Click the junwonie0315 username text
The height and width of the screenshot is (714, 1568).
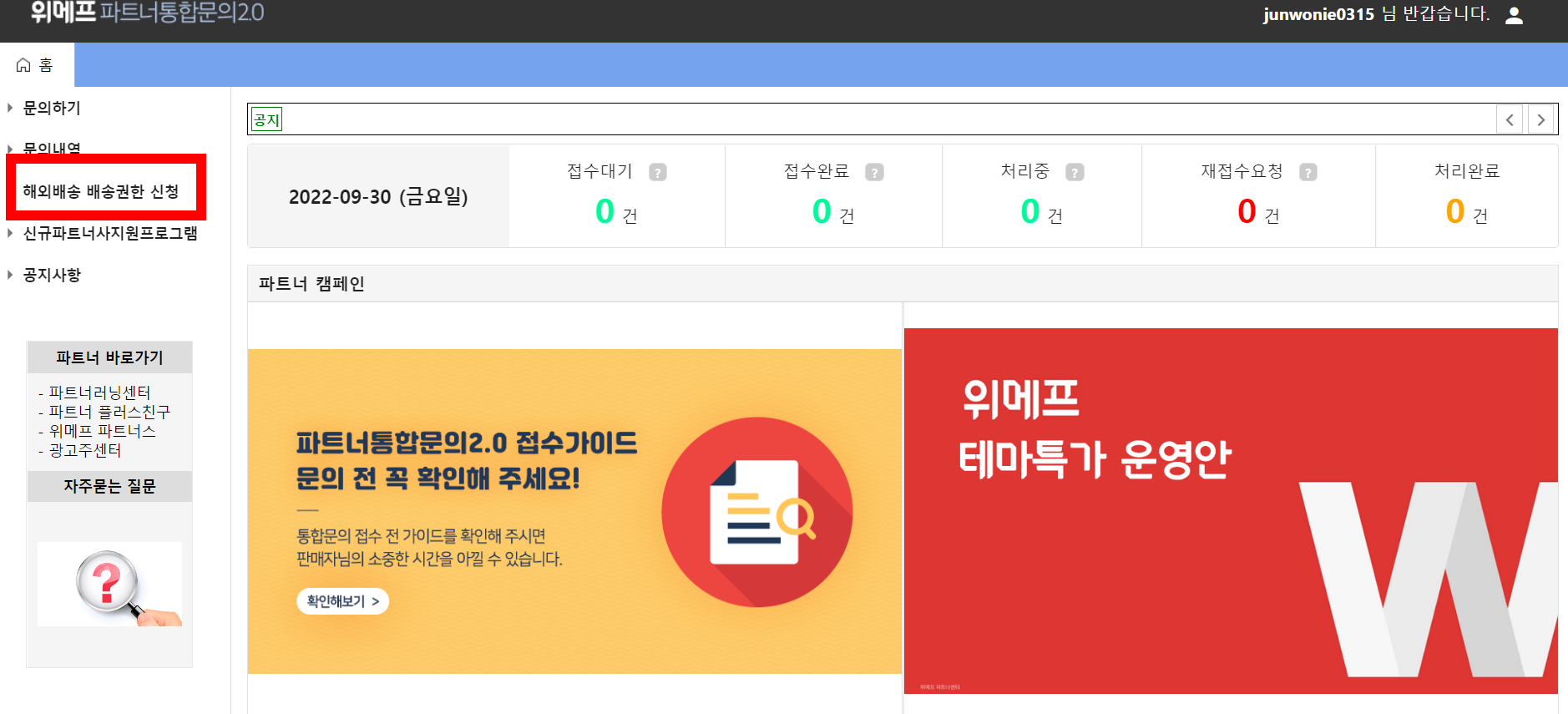click(1318, 14)
